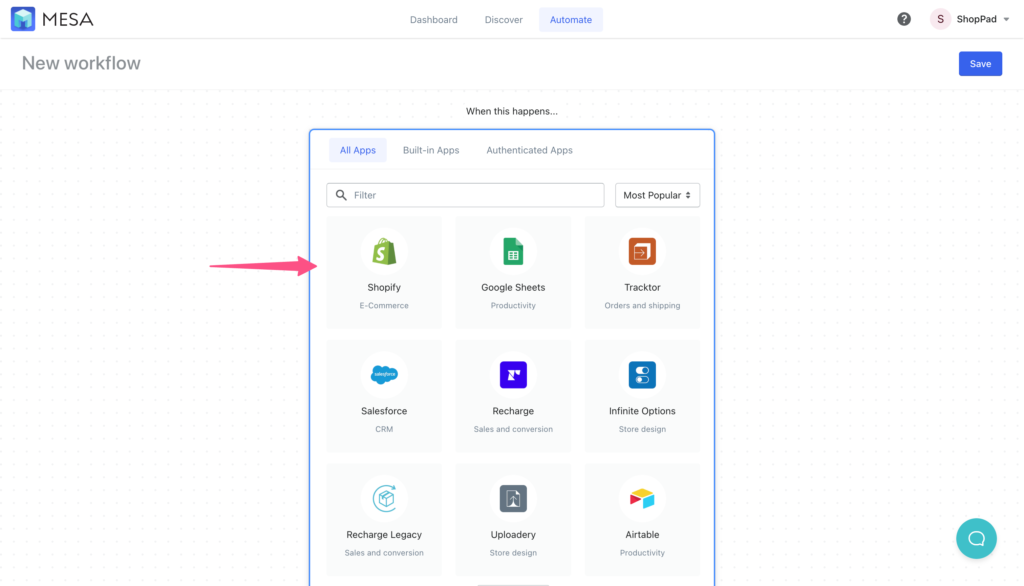This screenshot has width=1024, height=586.
Task: Open the help question mark icon
Action: [903, 18]
